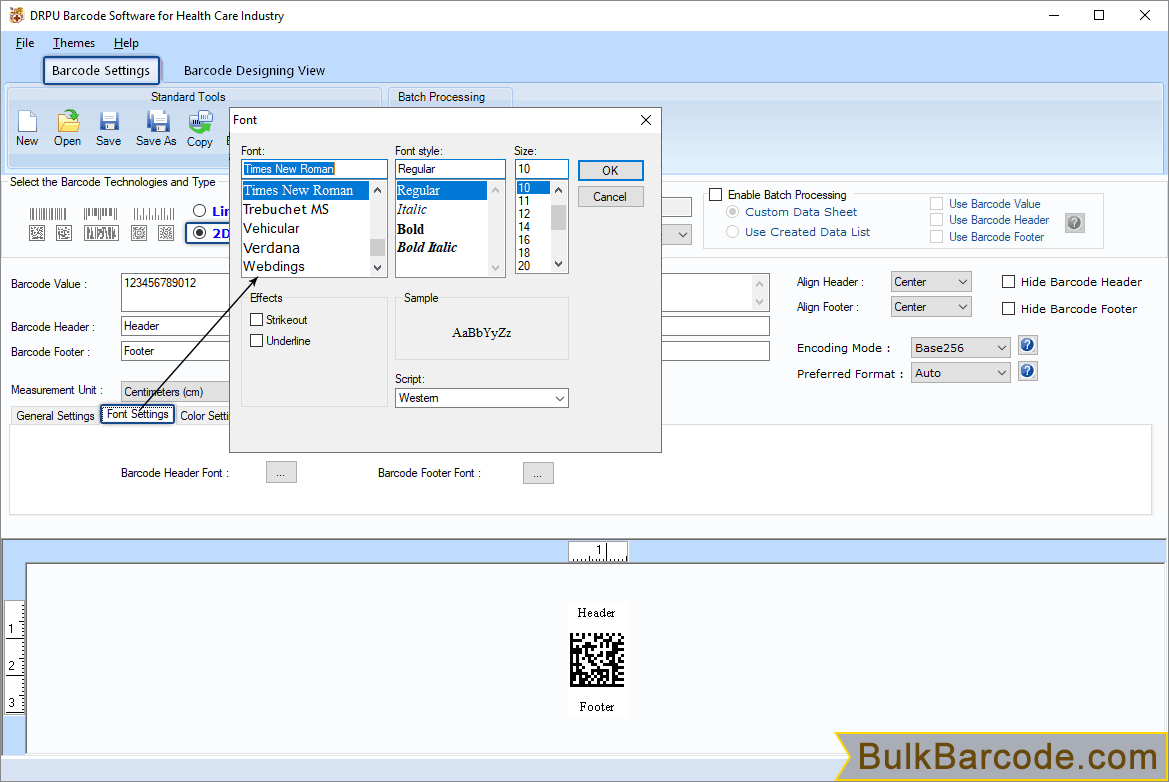Image resolution: width=1169 pixels, height=782 pixels.
Task: Open the Align Header dropdown
Action: pos(930,282)
